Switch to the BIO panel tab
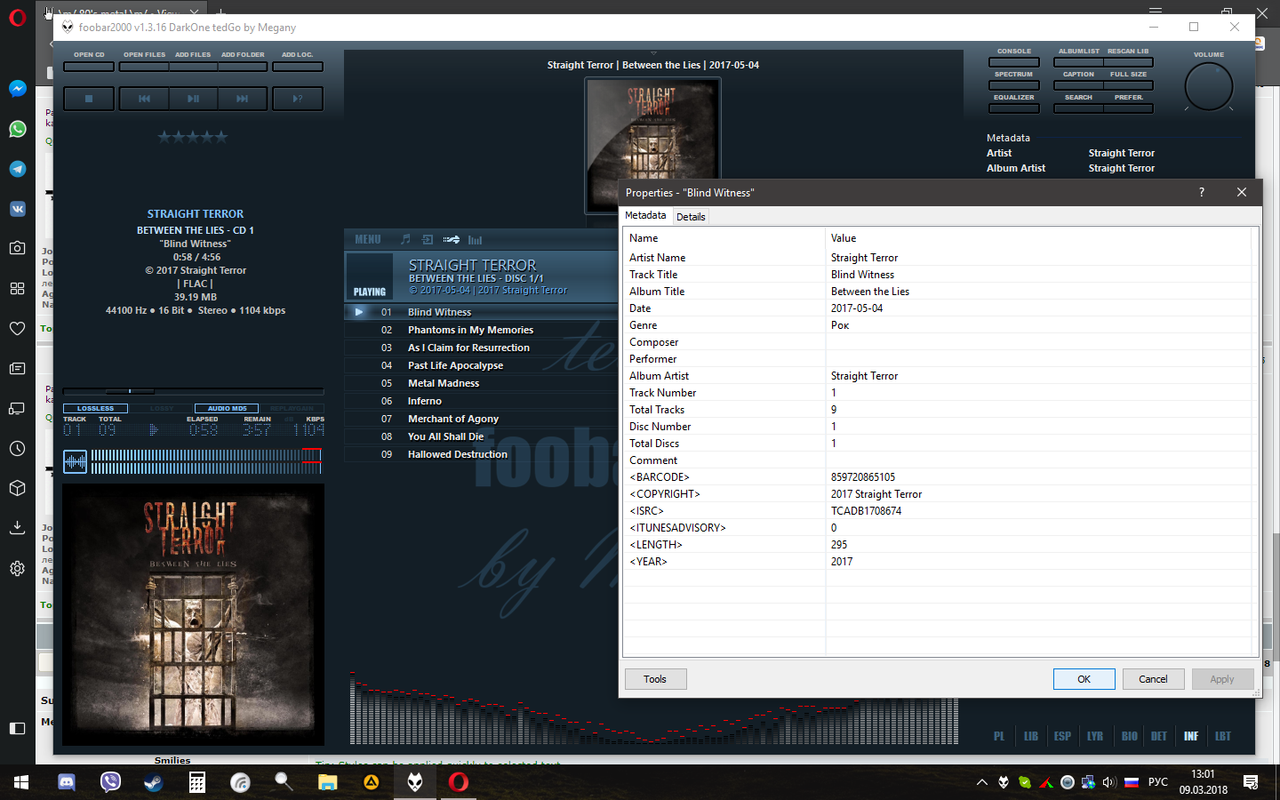This screenshot has height=800, width=1280. coord(1129,736)
